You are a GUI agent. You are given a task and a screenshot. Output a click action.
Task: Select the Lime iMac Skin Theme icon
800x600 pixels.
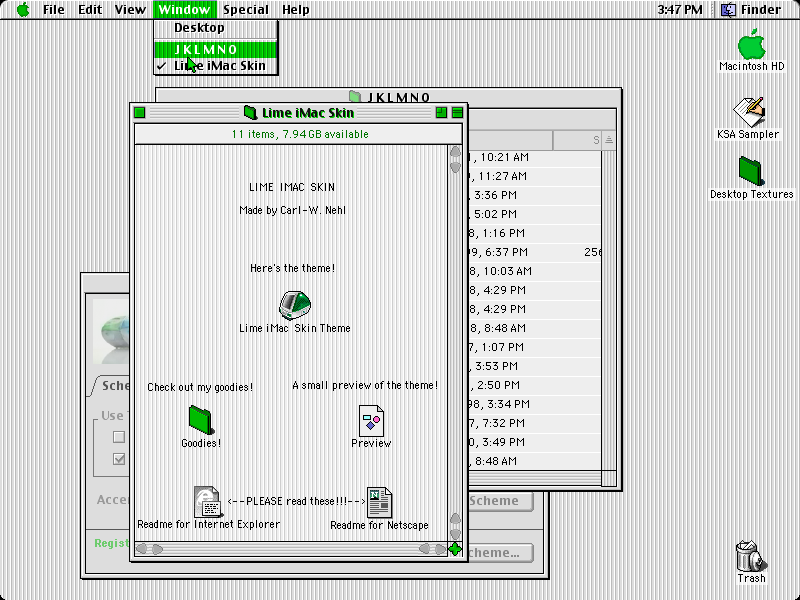[x=295, y=305]
